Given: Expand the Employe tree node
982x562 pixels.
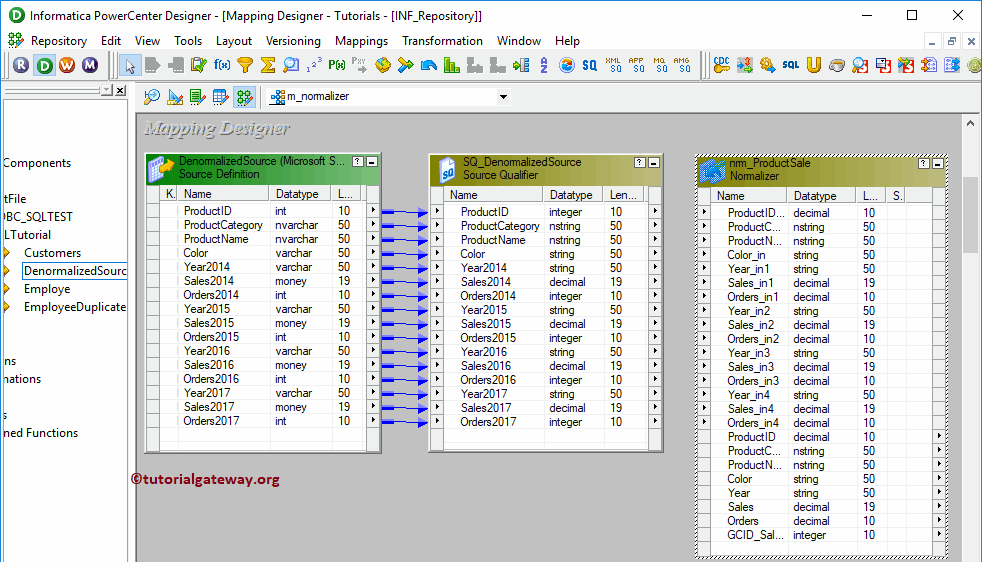Looking at the screenshot, I should (7, 289).
